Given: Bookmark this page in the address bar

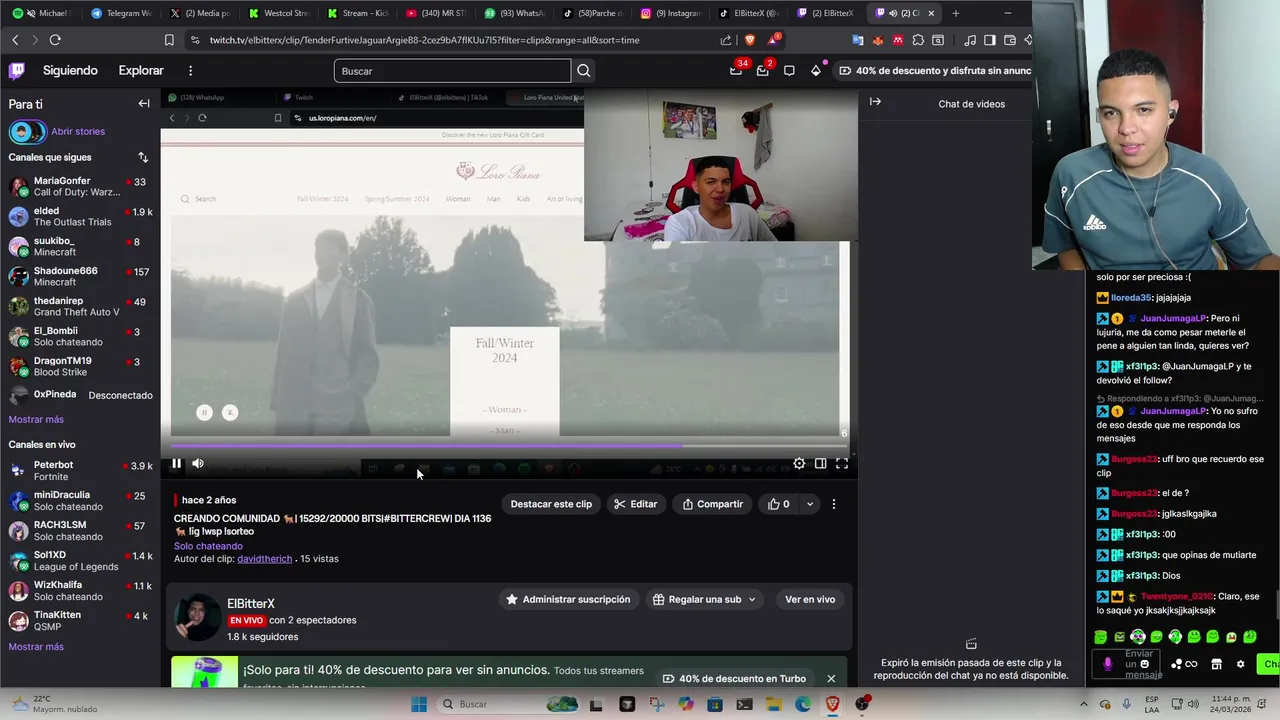Looking at the screenshot, I should pos(169,40).
